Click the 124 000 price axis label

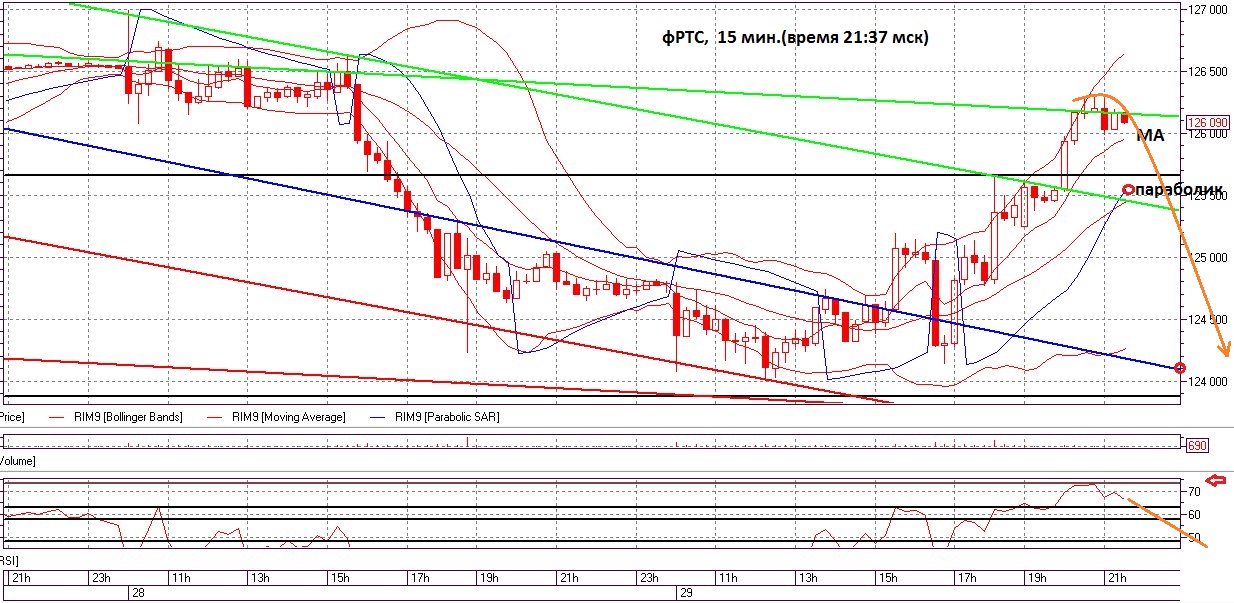point(1207,381)
